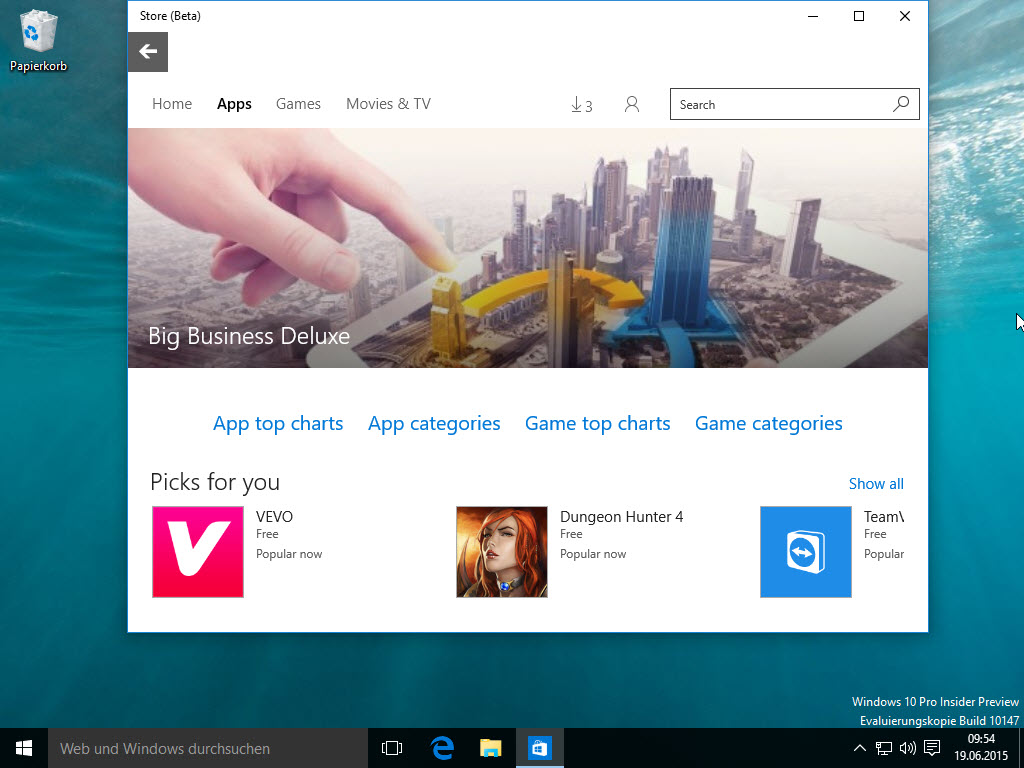Switch to the Games tab
The width and height of the screenshot is (1024, 768).
point(298,104)
